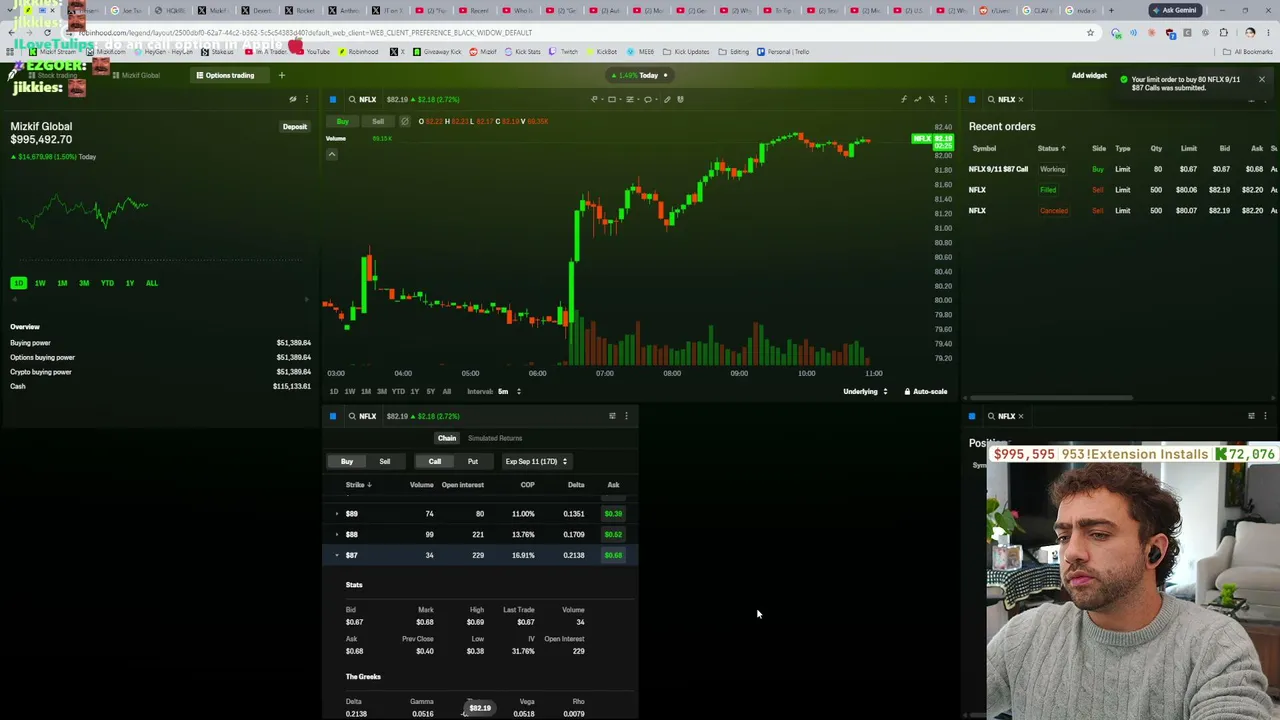Click the $0.52 ask for $88 strike
This screenshot has height=720, width=1280.
(613, 534)
